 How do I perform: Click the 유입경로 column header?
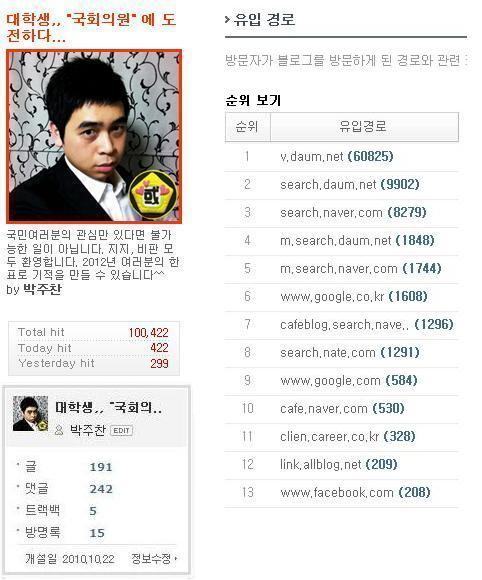[364, 127]
